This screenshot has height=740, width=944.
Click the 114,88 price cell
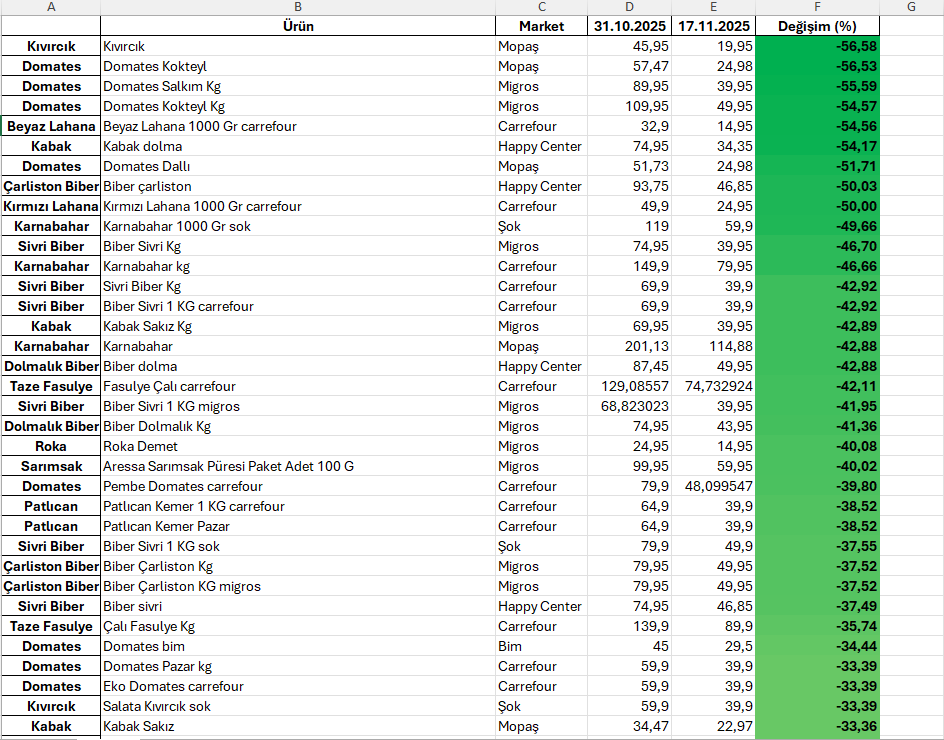pos(713,346)
